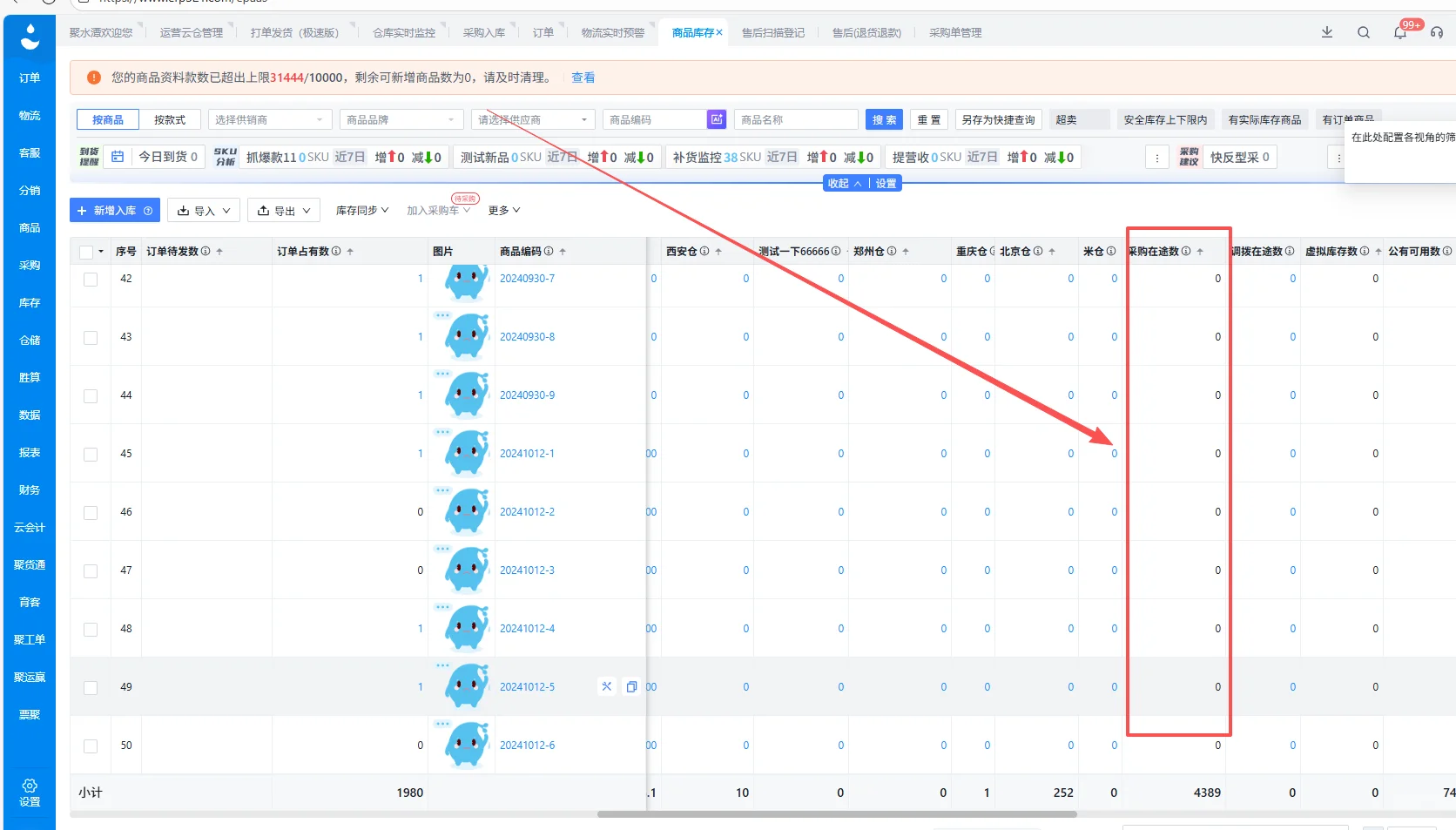Screen dimensions: 1456x830
Task: Tick the checkbox for row 48
Action: (x=91, y=630)
